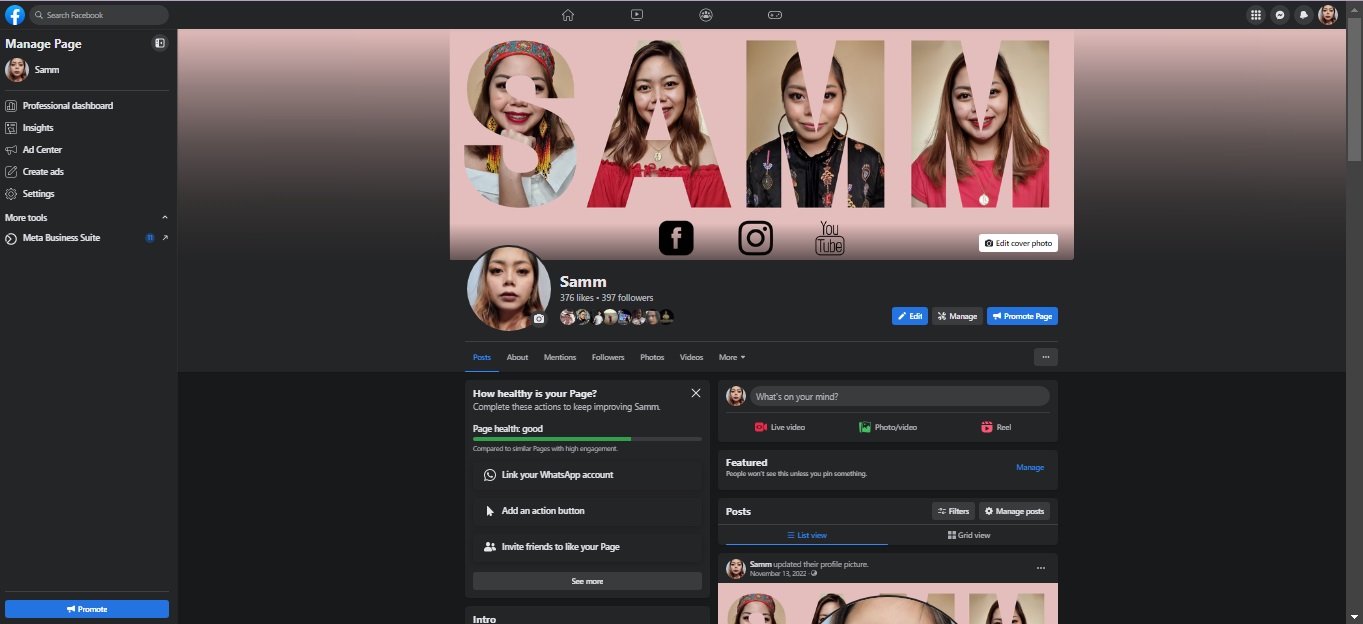Click the Manage link in Featured

[1030, 467]
